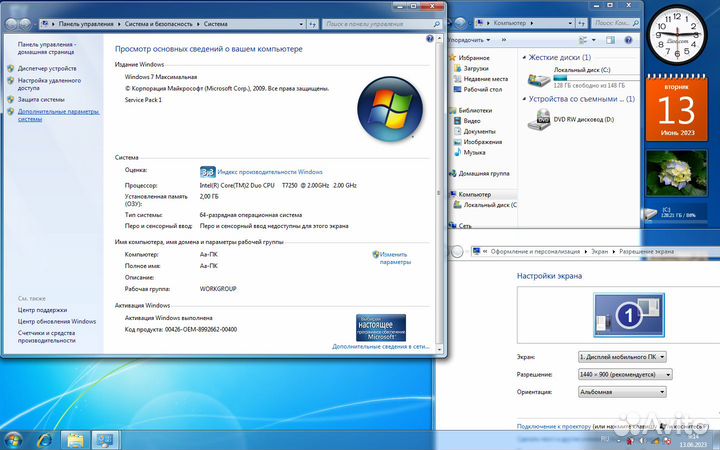720x450 pixels.
Task: Select Computer node in navigation pane
Action: pos(474,194)
